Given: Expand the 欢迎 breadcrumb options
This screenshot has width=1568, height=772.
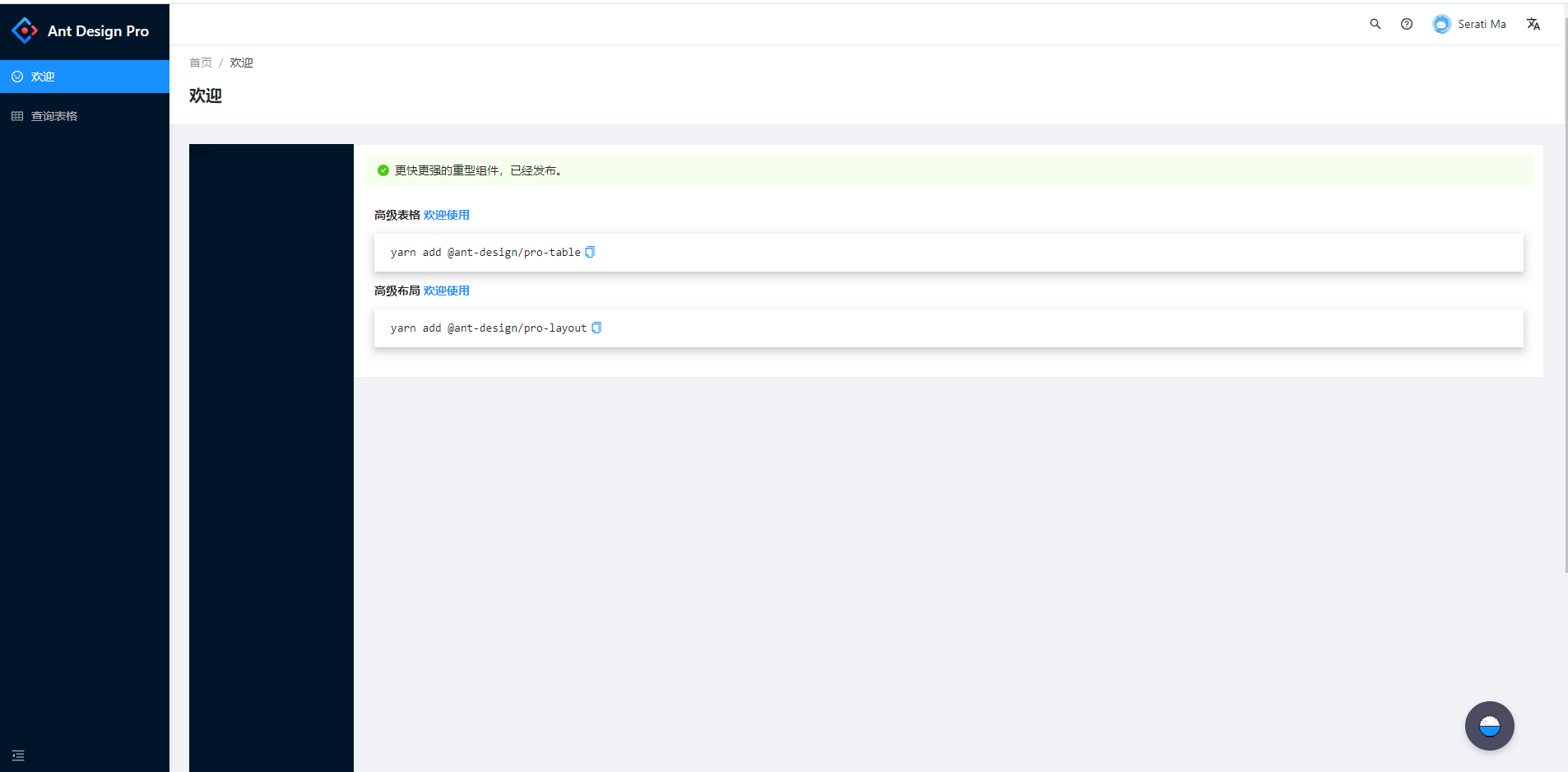Looking at the screenshot, I should 240,63.
